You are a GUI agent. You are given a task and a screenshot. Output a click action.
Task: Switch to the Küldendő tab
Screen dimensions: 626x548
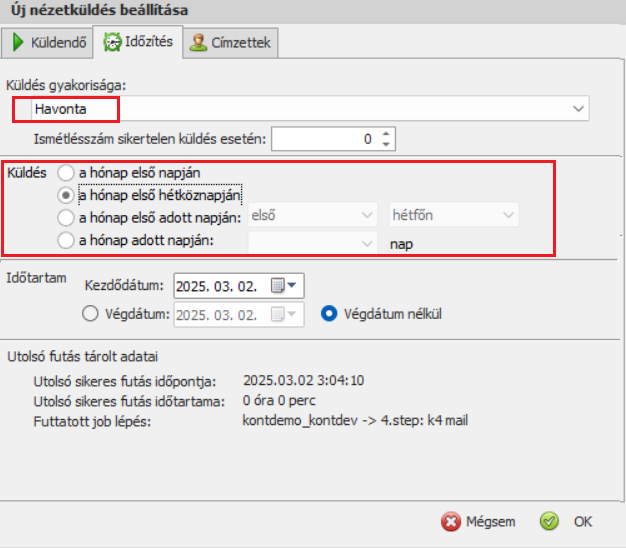(x=51, y=43)
